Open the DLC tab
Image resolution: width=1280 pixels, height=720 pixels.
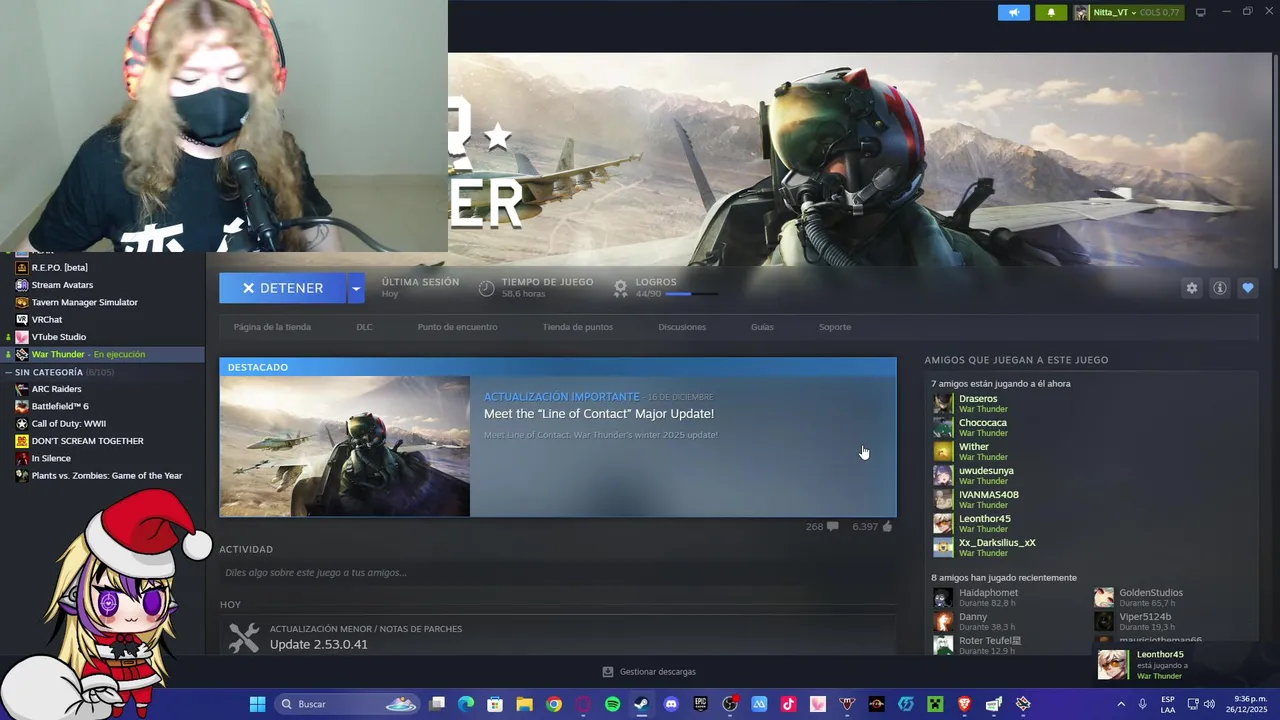pos(364,327)
